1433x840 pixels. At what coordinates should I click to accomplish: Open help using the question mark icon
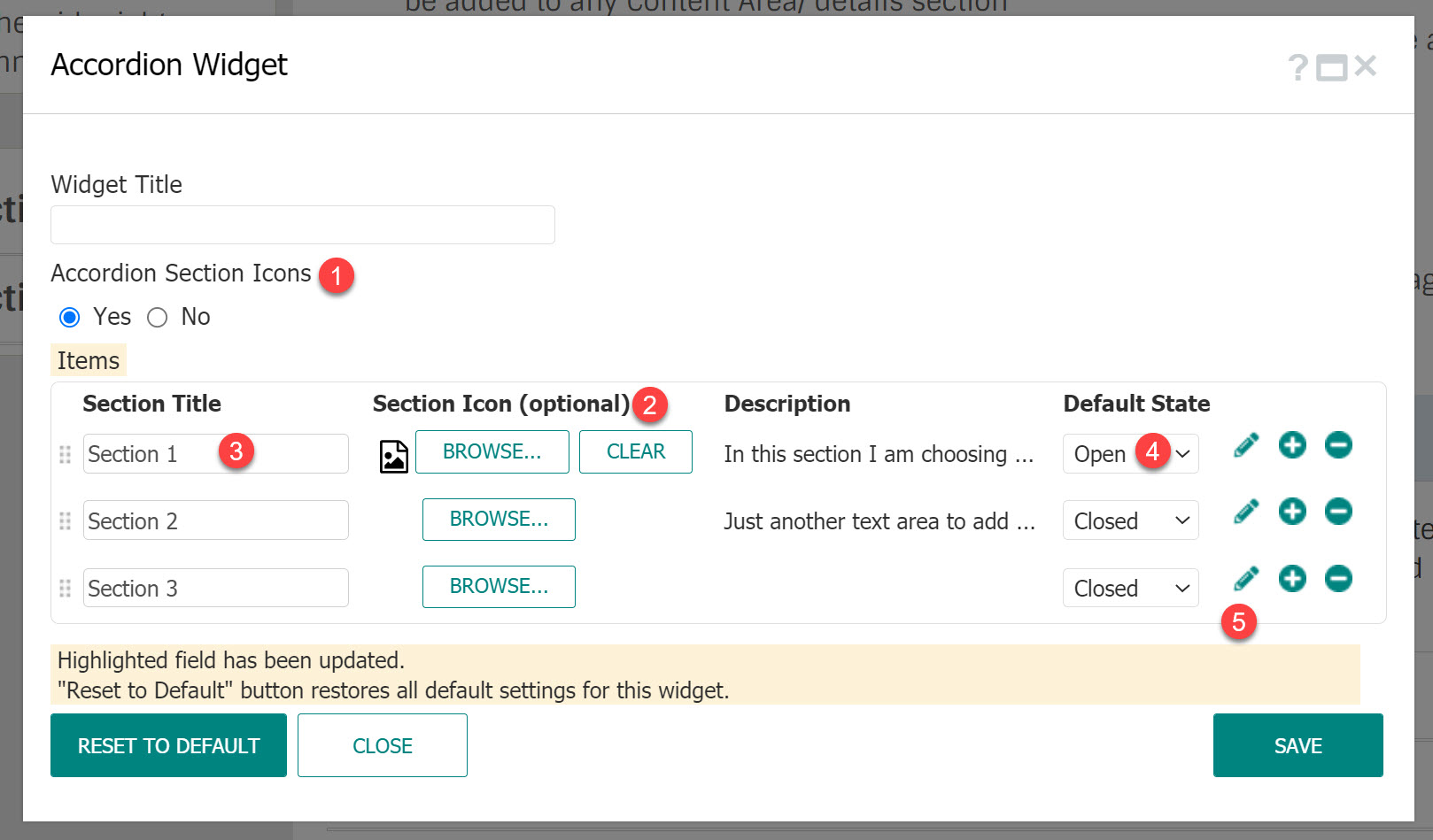[x=1297, y=66]
